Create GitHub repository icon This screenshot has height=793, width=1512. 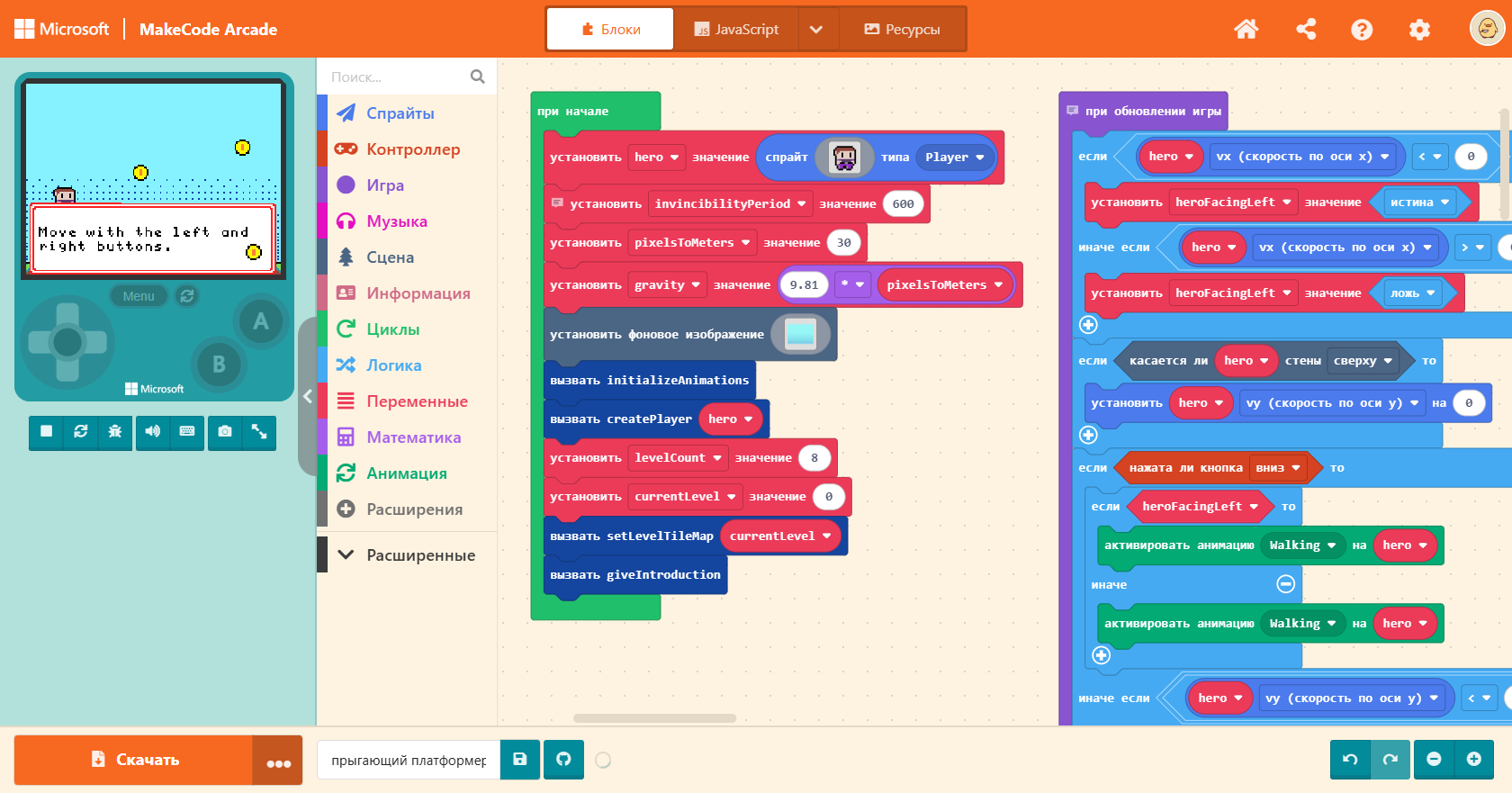pyautogui.click(x=563, y=760)
